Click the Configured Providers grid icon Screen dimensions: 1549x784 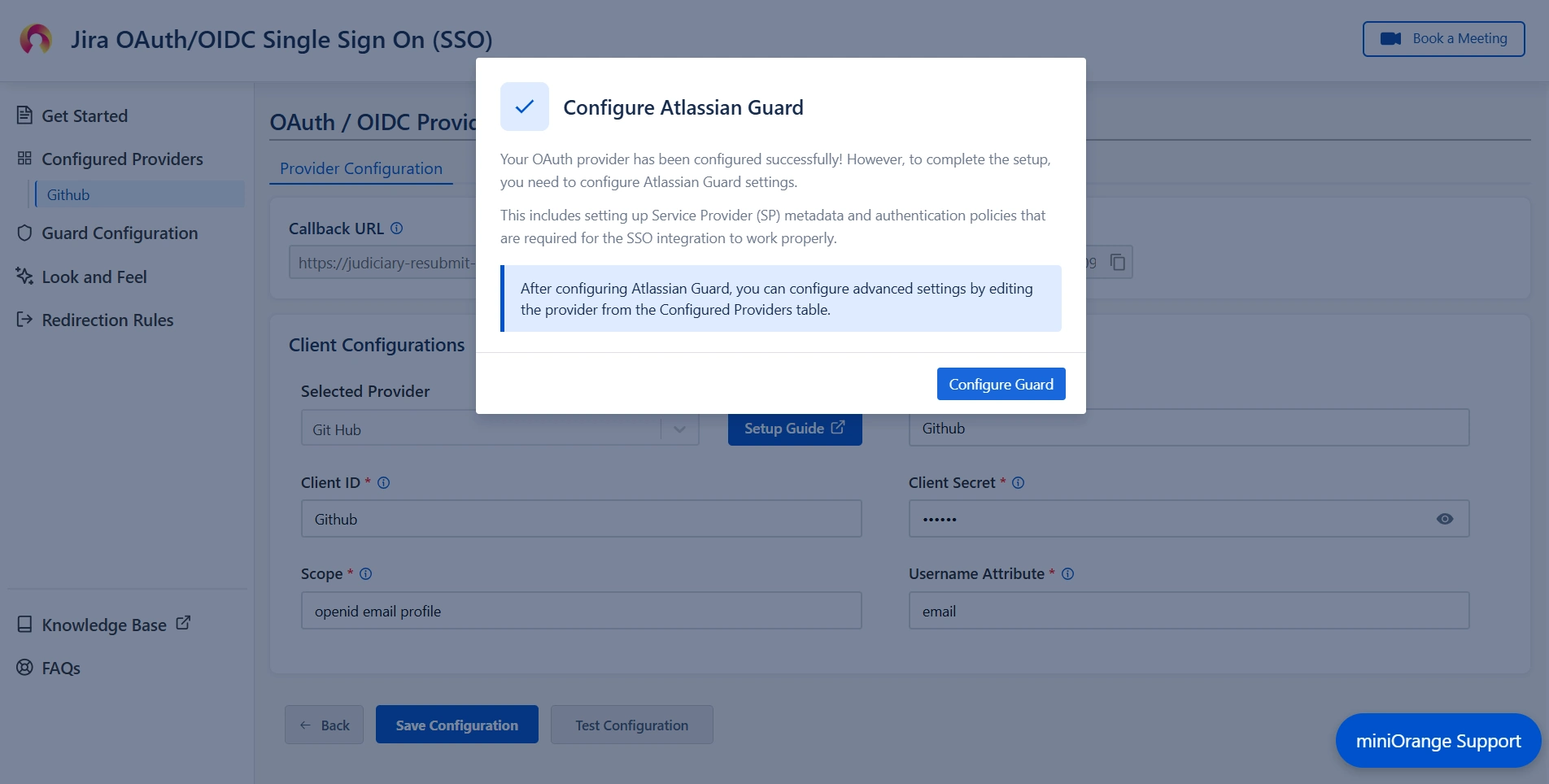coord(24,159)
